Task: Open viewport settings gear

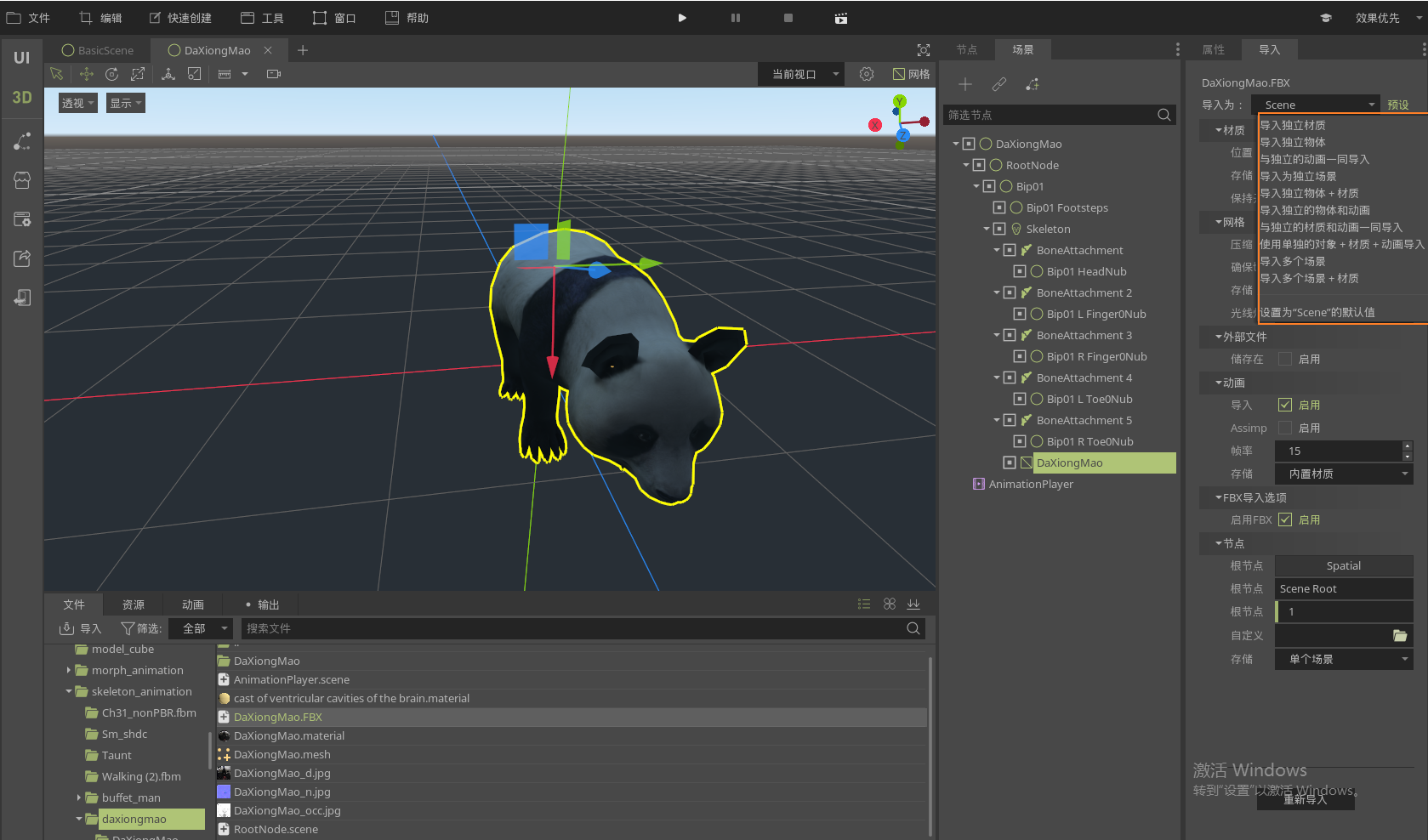Action: coord(867,74)
